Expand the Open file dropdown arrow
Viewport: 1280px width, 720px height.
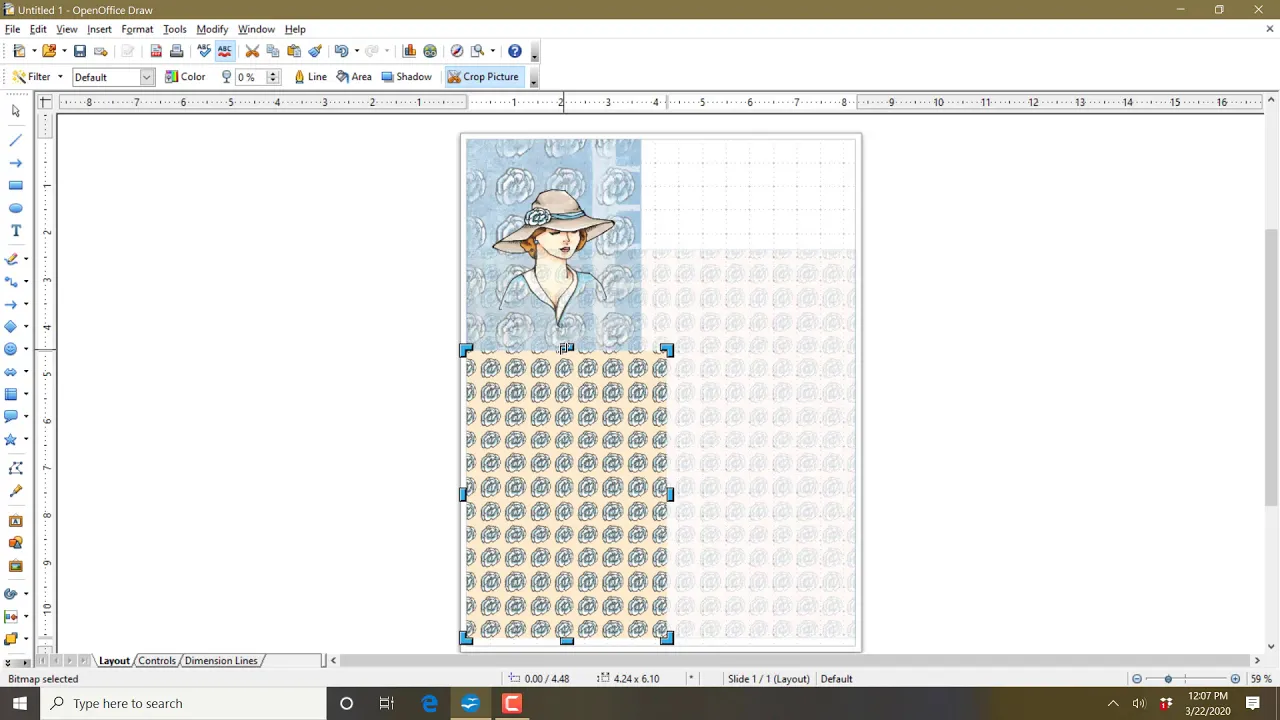click(x=64, y=51)
